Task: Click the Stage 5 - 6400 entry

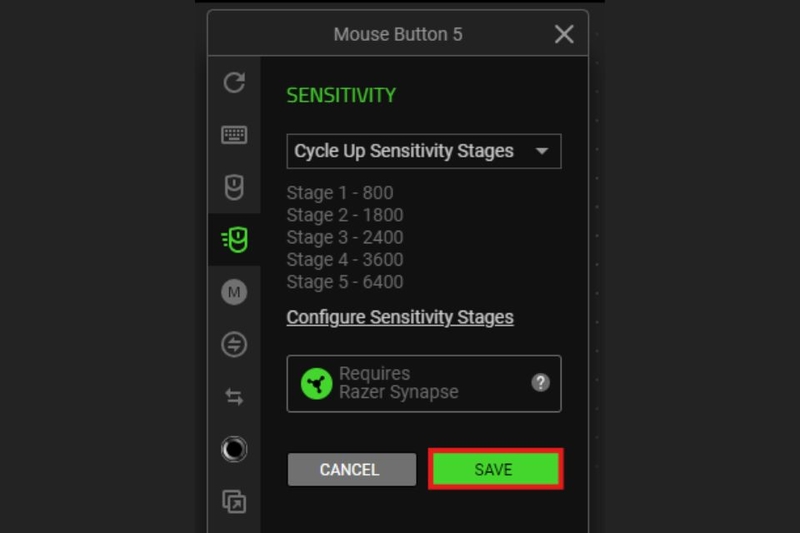Action: point(345,282)
